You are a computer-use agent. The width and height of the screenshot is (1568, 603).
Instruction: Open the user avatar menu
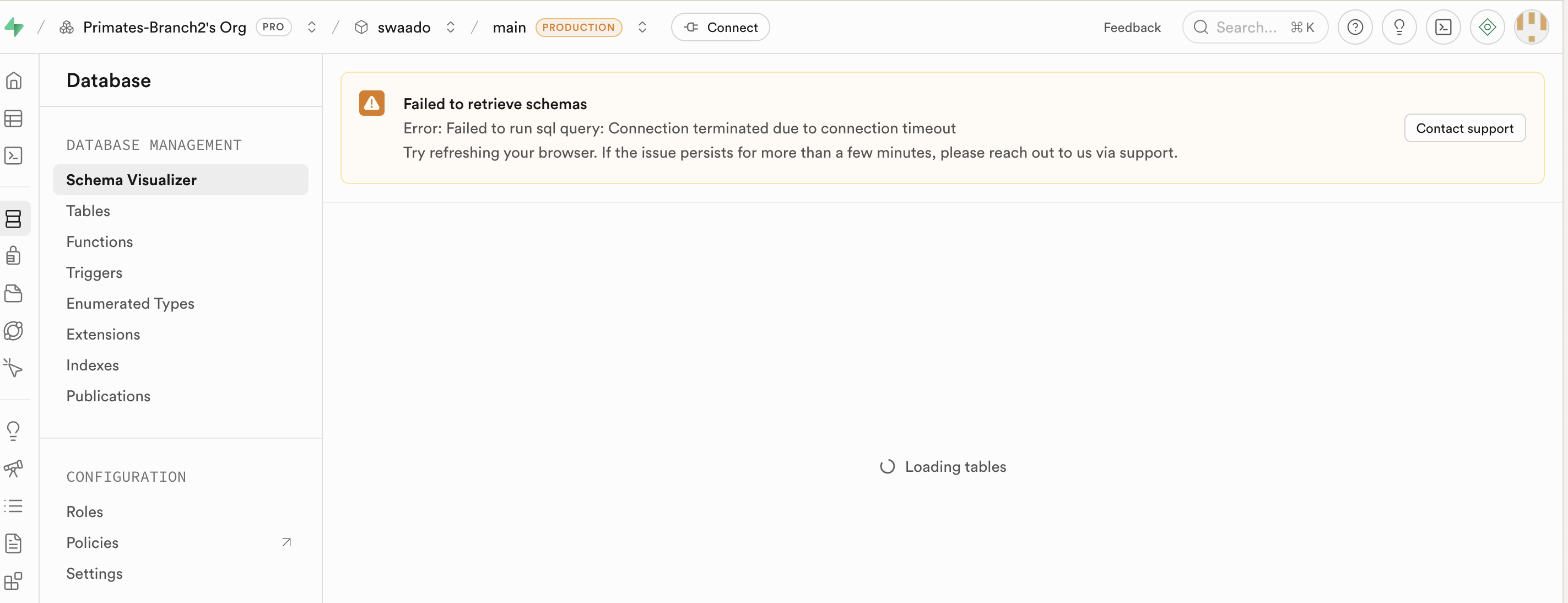coord(1531,28)
